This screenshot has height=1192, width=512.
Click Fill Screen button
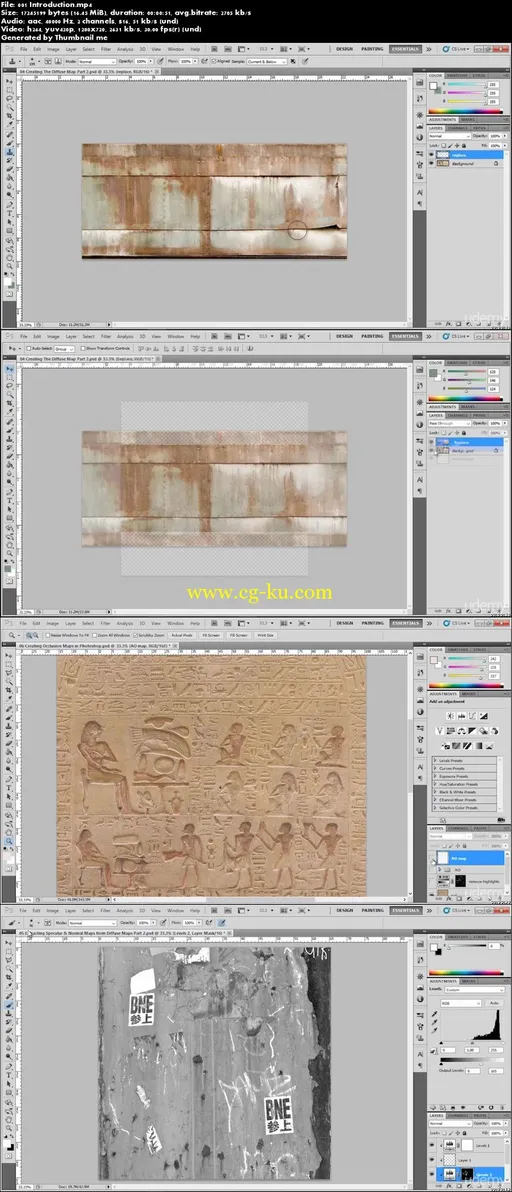pyautogui.click(x=239, y=636)
